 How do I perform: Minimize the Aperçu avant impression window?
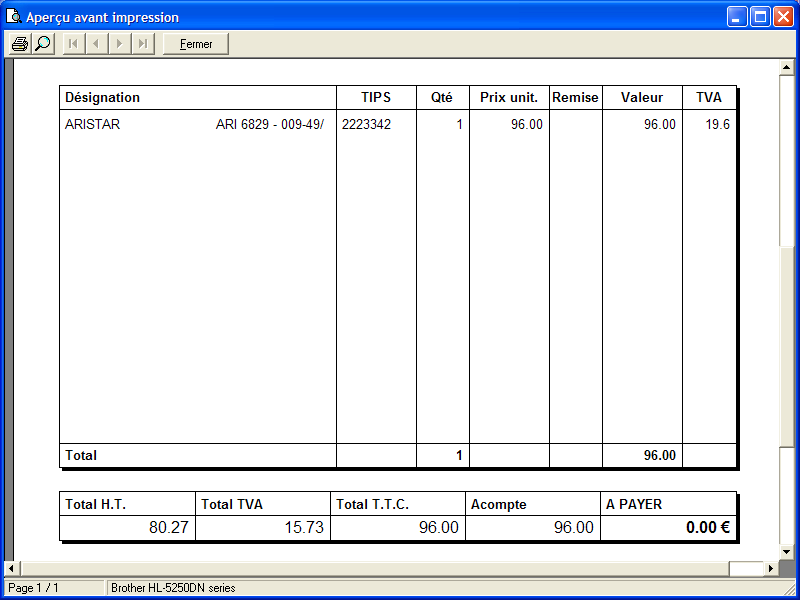[738, 17]
